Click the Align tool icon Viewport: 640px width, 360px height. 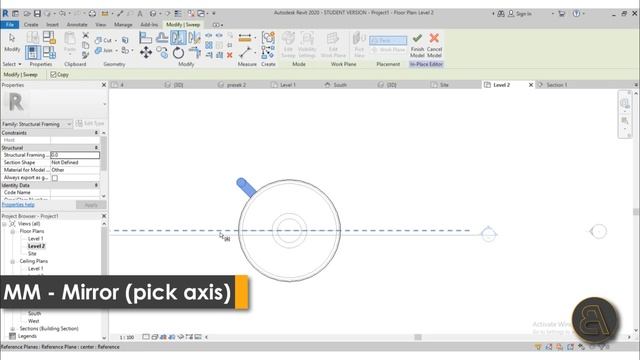coord(145,38)
